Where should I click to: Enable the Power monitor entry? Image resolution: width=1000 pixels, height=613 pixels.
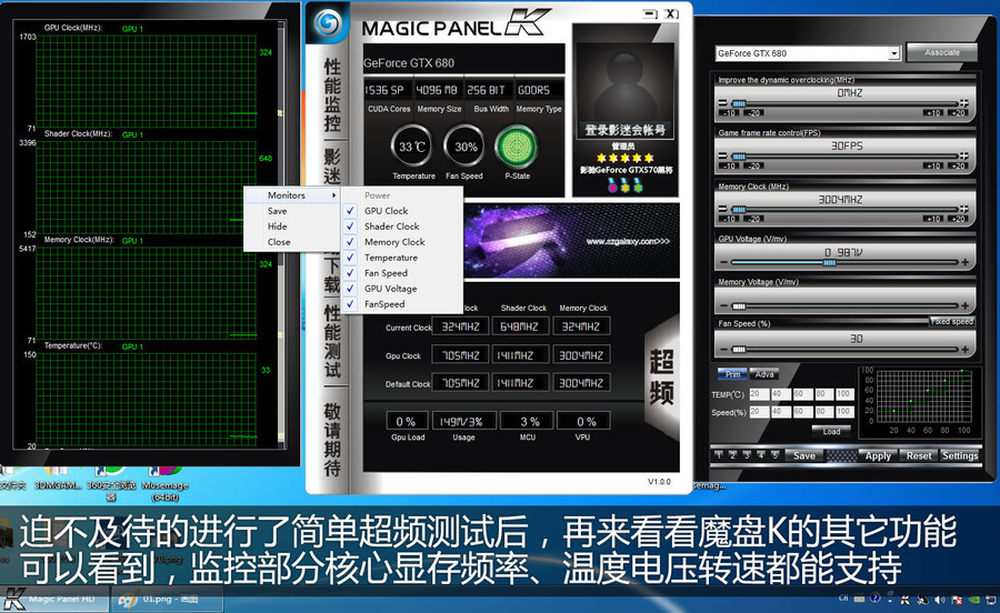point(402,195)
